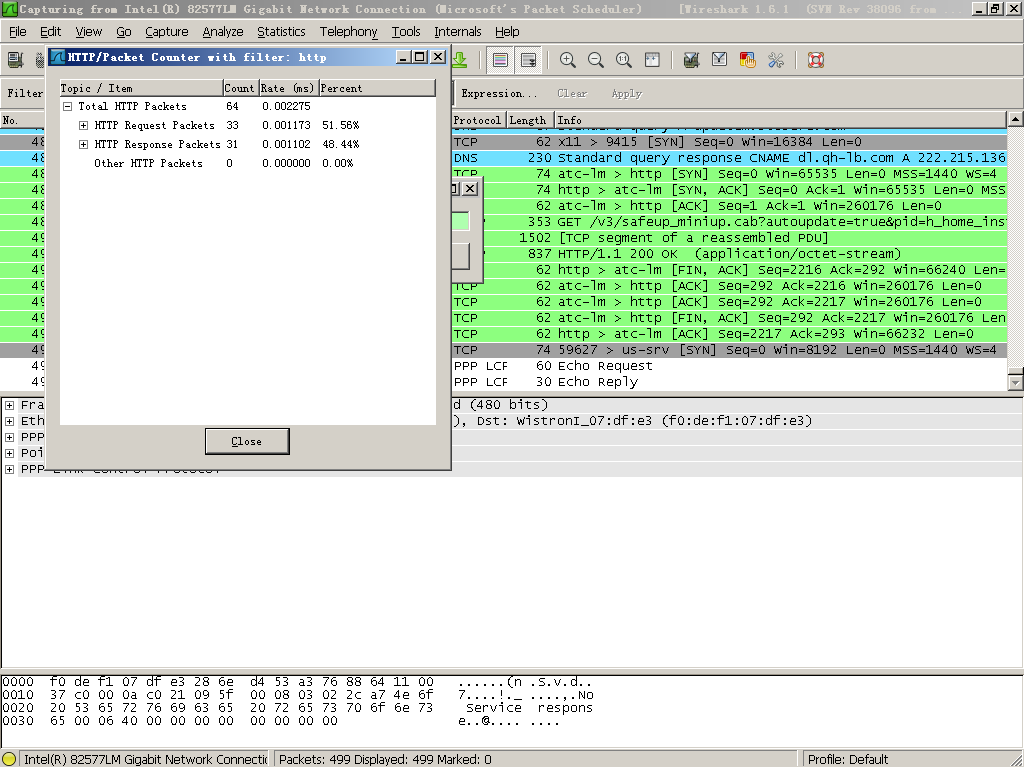The image size is (1024, 768).
Task: Open the Go menu
Action: click(123, 31)
